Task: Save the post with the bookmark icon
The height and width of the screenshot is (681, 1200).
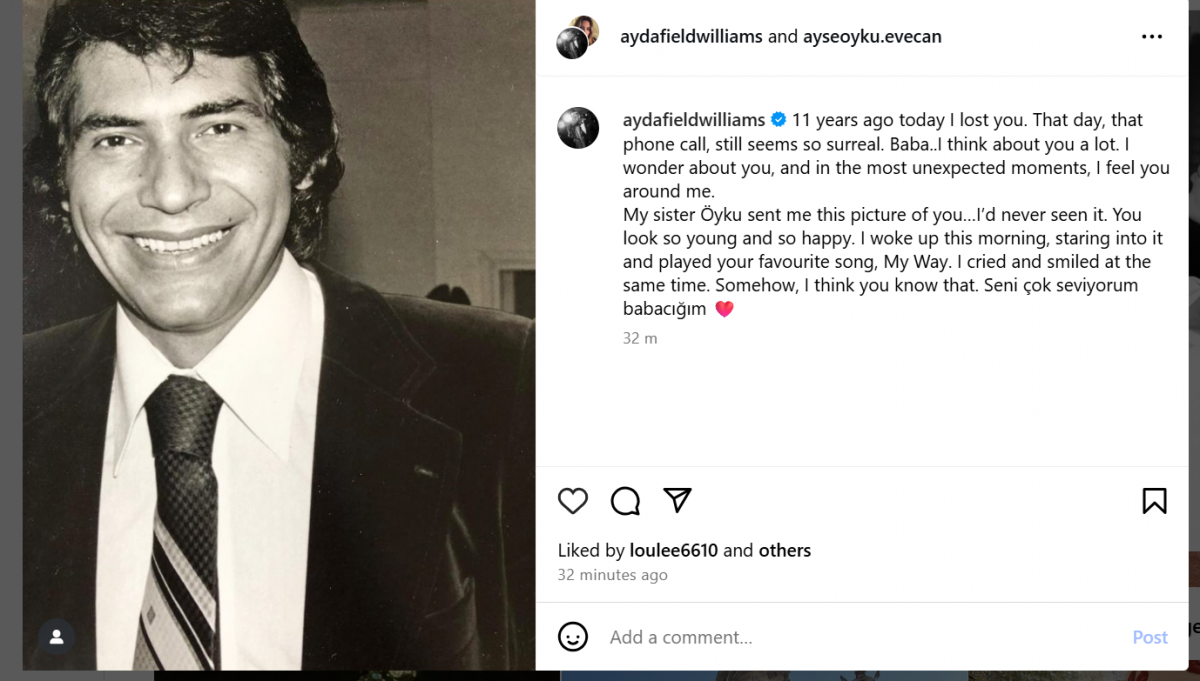Action: click(x=1154, y=501)
